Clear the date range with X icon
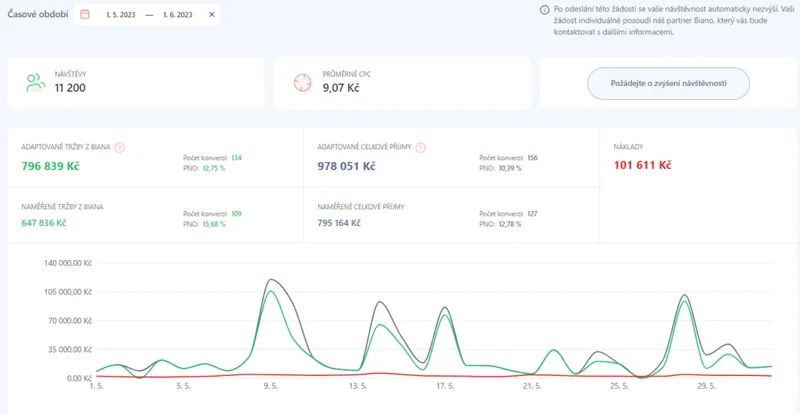The image size is (800, 414). tap(212, 15)
